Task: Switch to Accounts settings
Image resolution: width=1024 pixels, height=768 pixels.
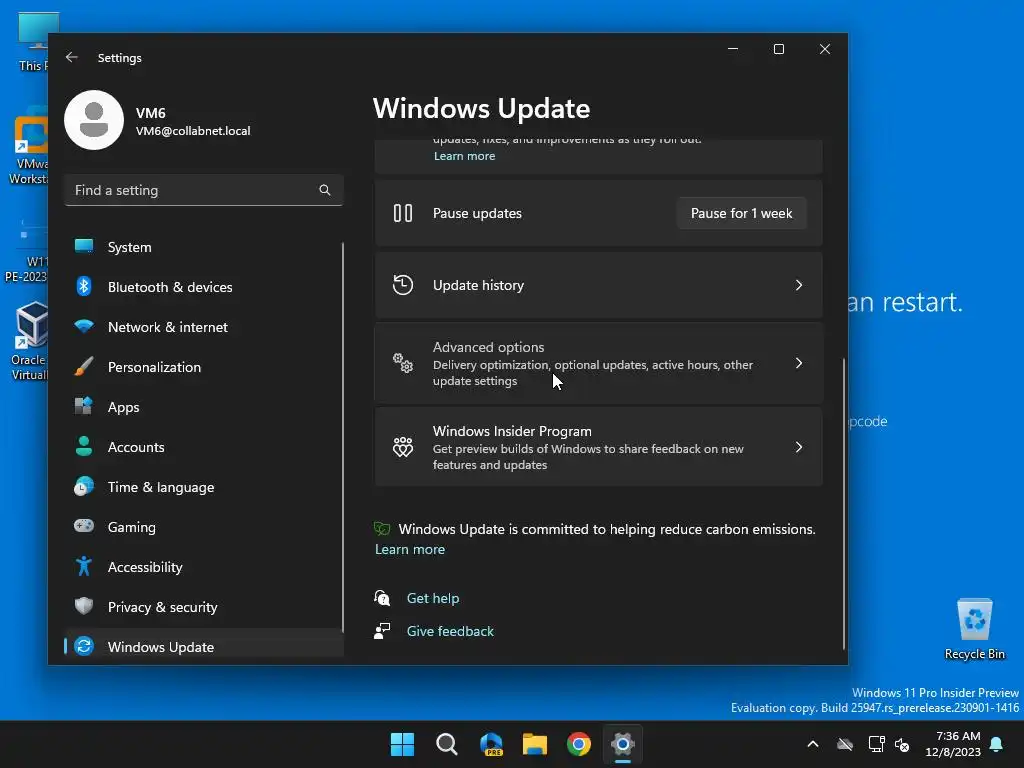Action: click(x=203, y=447)
